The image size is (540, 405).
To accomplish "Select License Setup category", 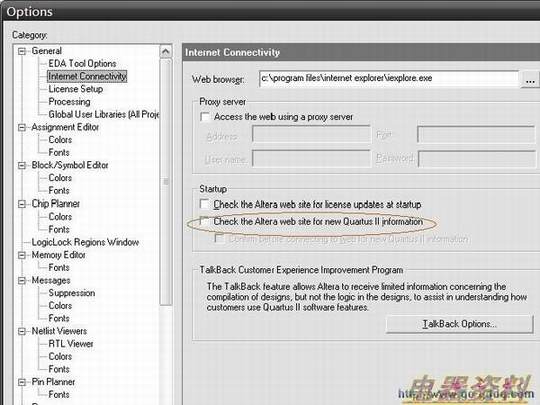I will point(75,89).
